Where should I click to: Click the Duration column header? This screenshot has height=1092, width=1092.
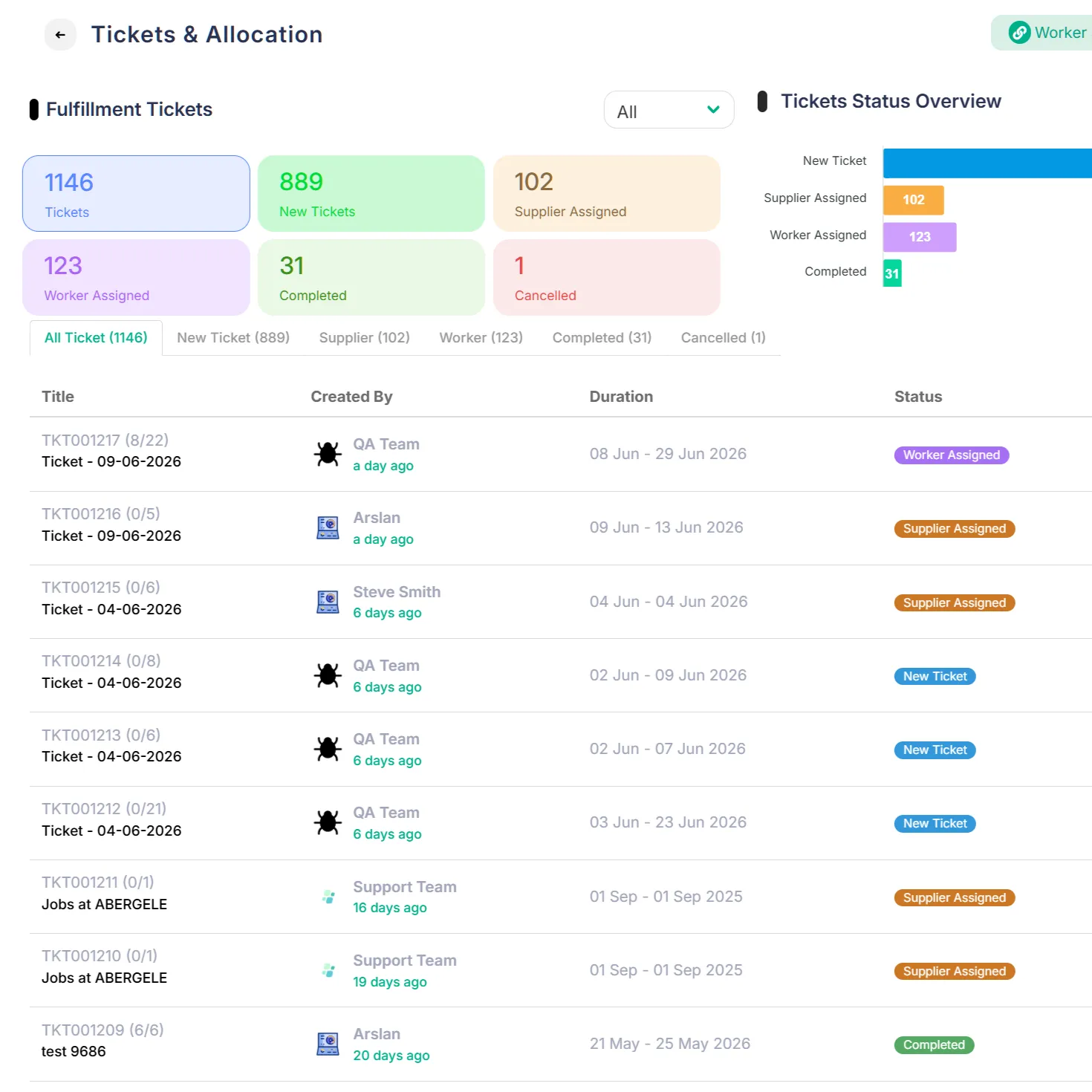(x=621, y=397)
